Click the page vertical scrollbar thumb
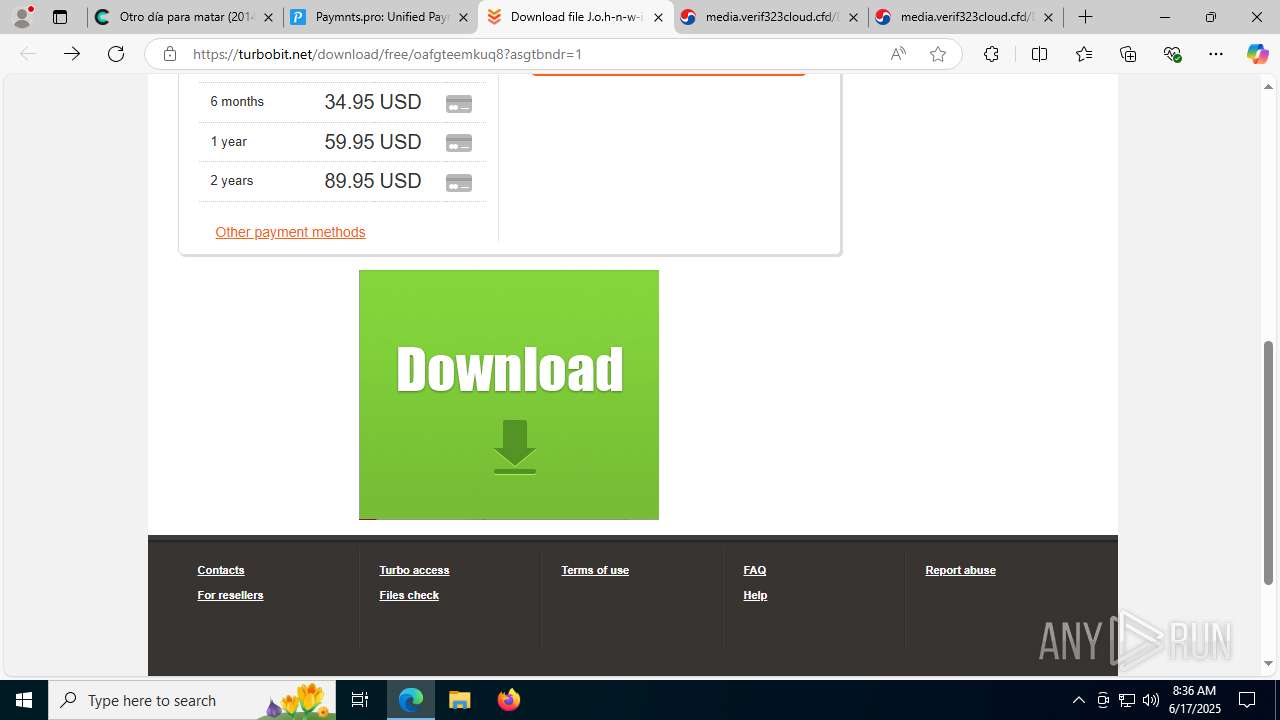Image resolution: width=1280 pixels, height=720 pixels. click(1269, 463)
